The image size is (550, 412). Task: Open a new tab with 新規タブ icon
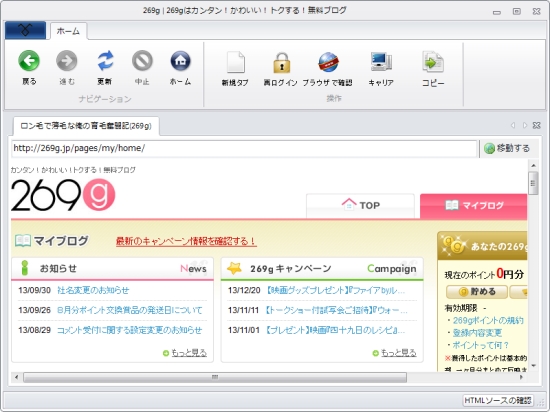[235, 62]
